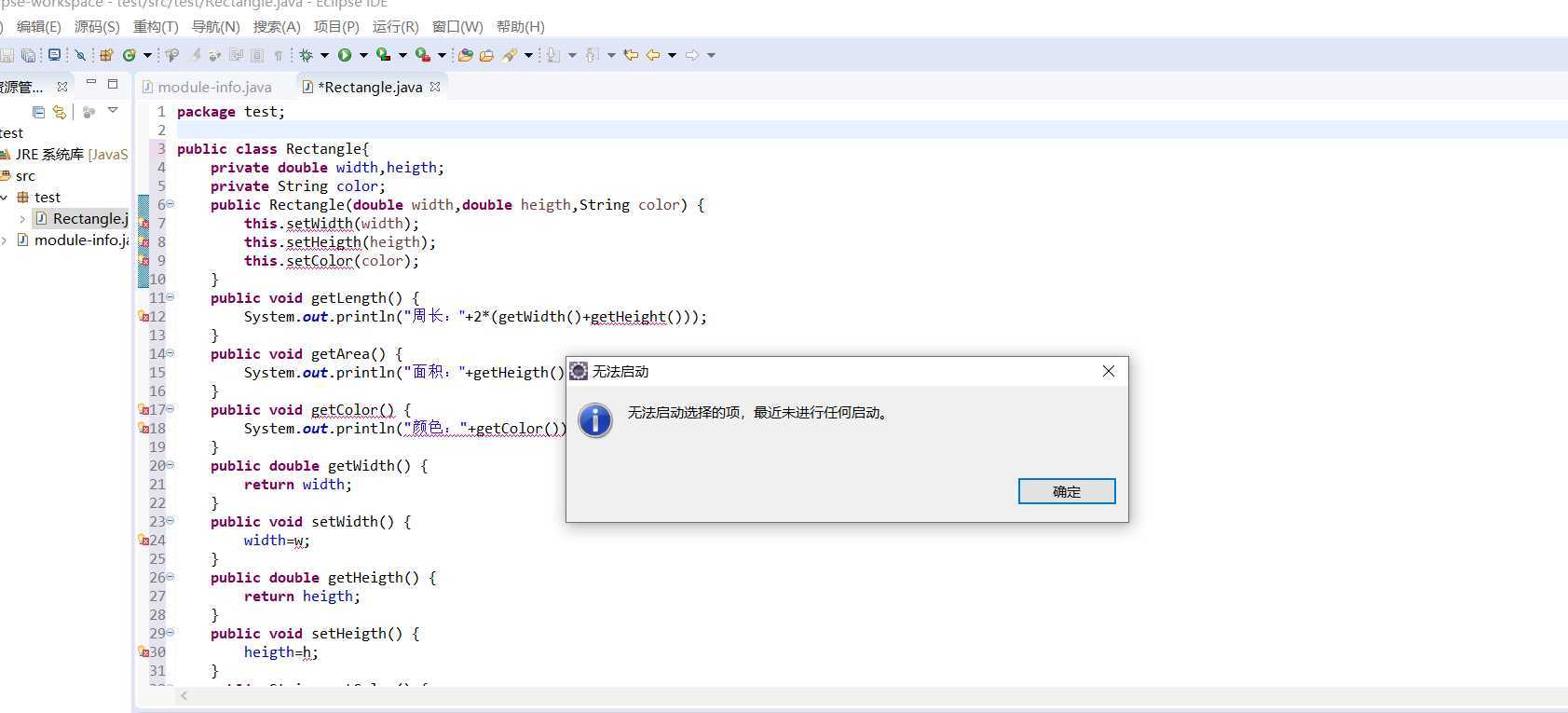Click the Search flashlight icon

pyautogui.click(x=510, y=55)
